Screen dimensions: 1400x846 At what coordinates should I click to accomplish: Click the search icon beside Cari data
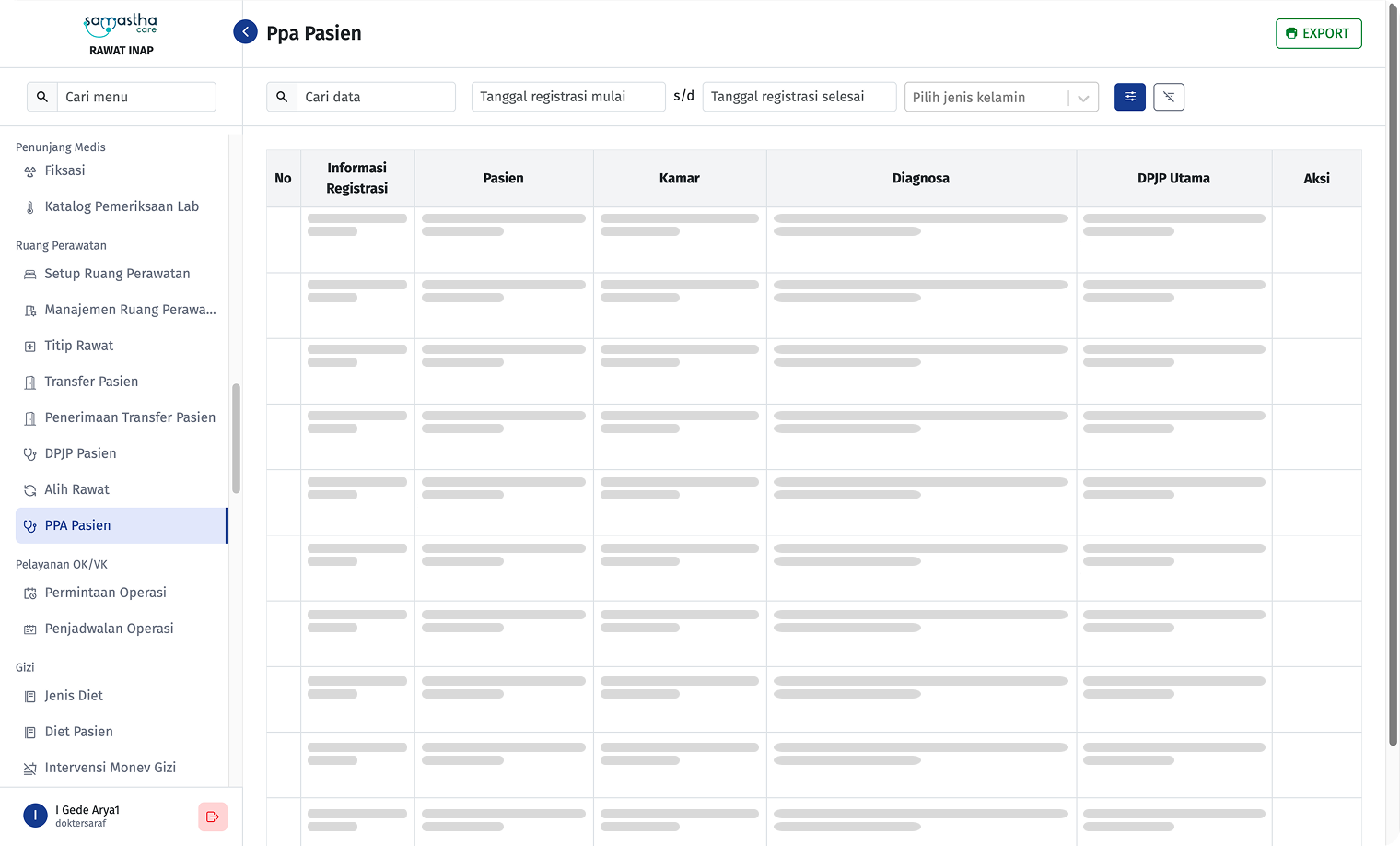point(282,97)
